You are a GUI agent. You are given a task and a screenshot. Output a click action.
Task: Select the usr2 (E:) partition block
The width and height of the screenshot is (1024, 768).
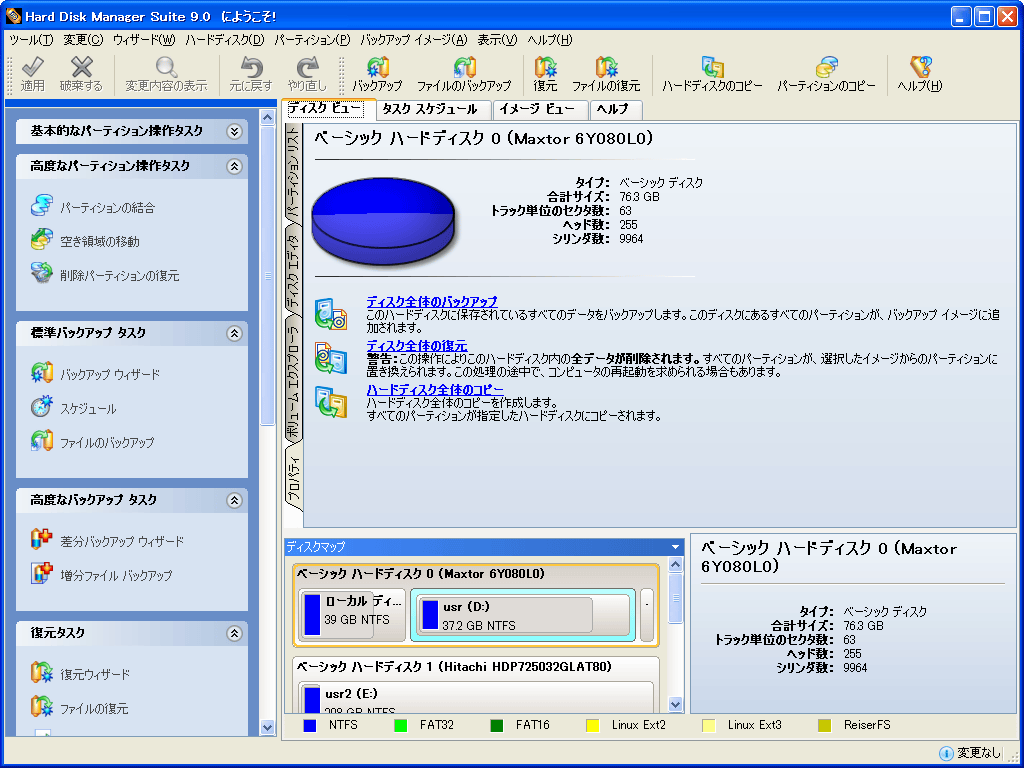476,697
